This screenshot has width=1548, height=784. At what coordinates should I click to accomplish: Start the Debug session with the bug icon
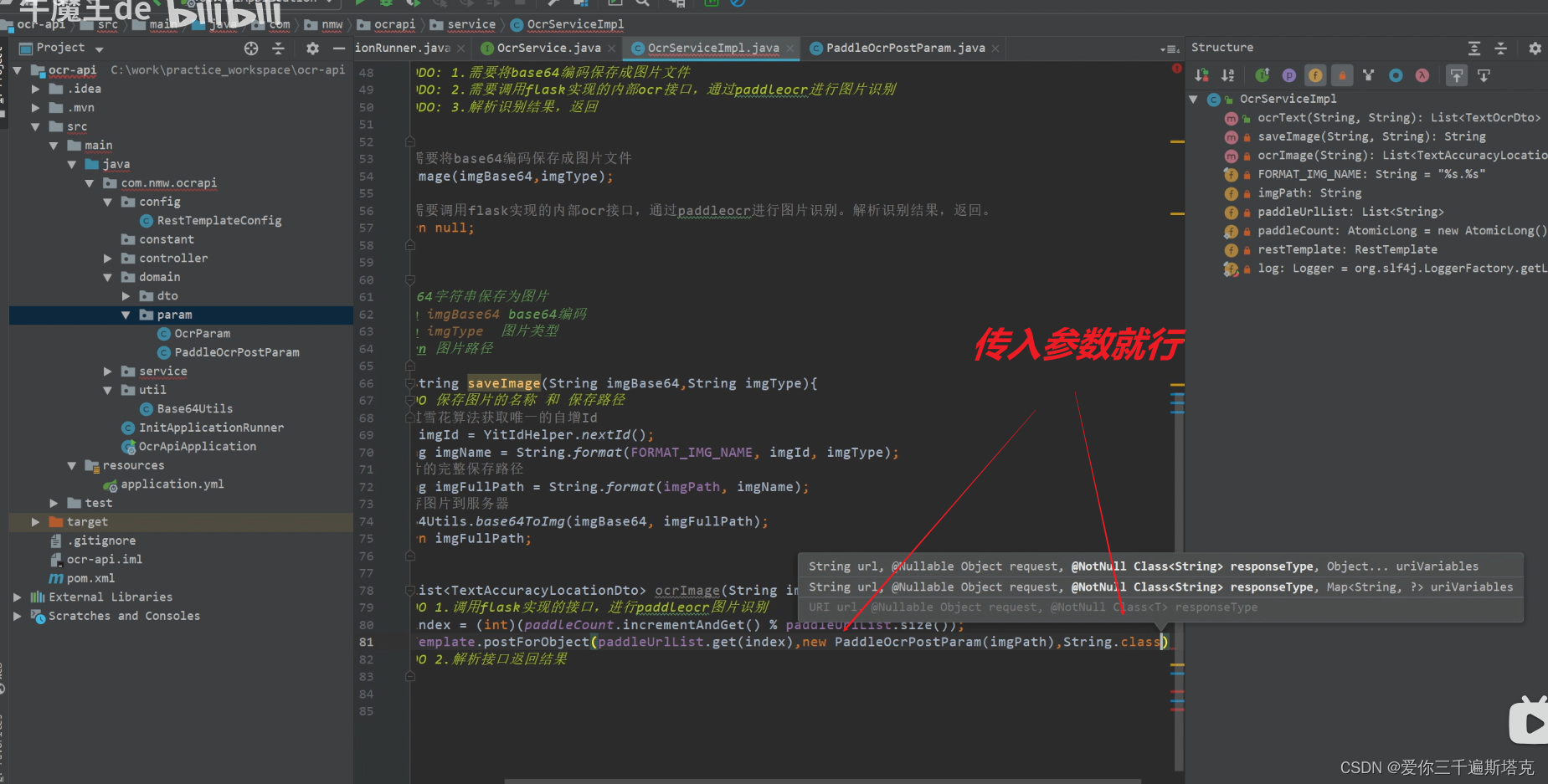pos(384,3)
